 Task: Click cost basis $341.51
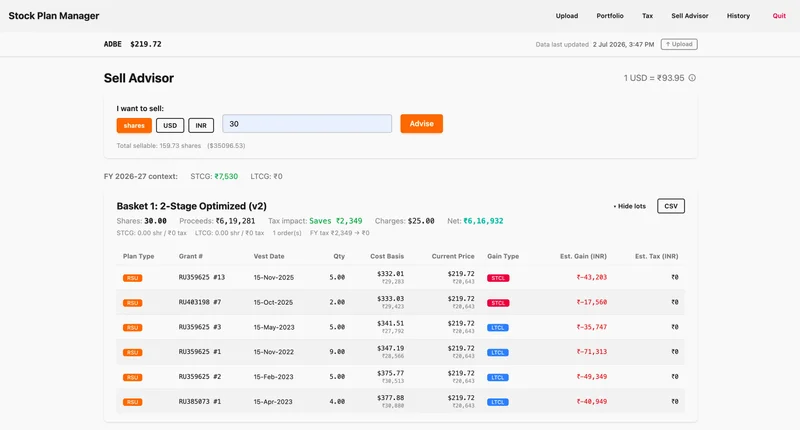pos(390,323)
